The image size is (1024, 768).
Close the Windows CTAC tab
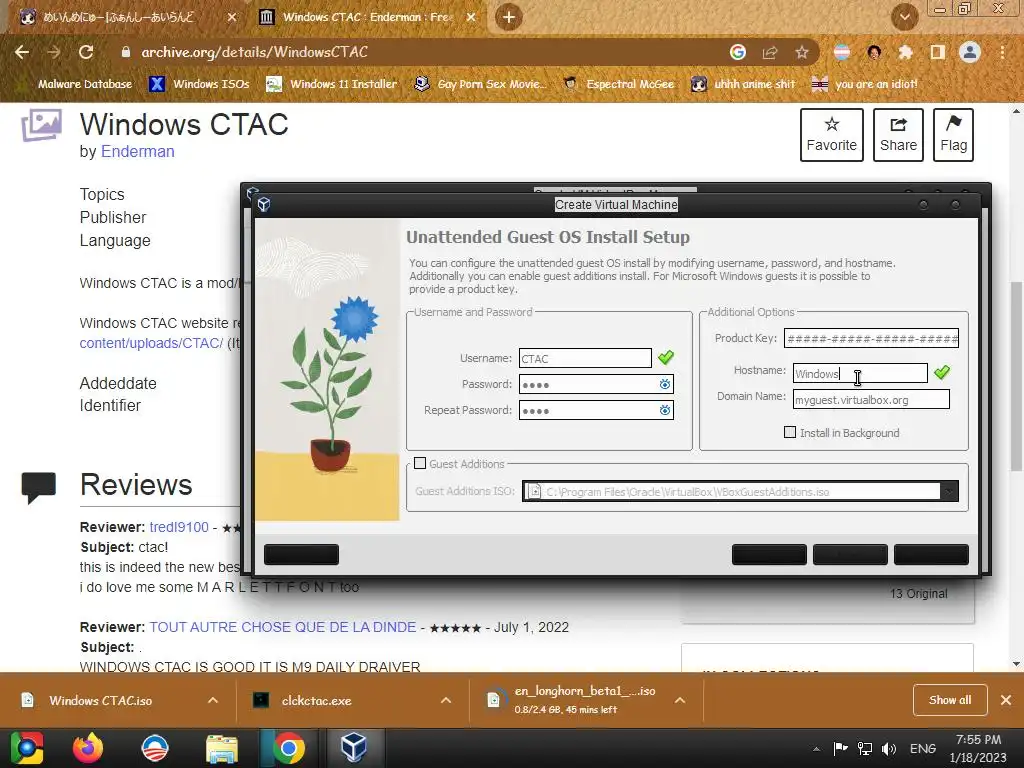coord(471,17)
